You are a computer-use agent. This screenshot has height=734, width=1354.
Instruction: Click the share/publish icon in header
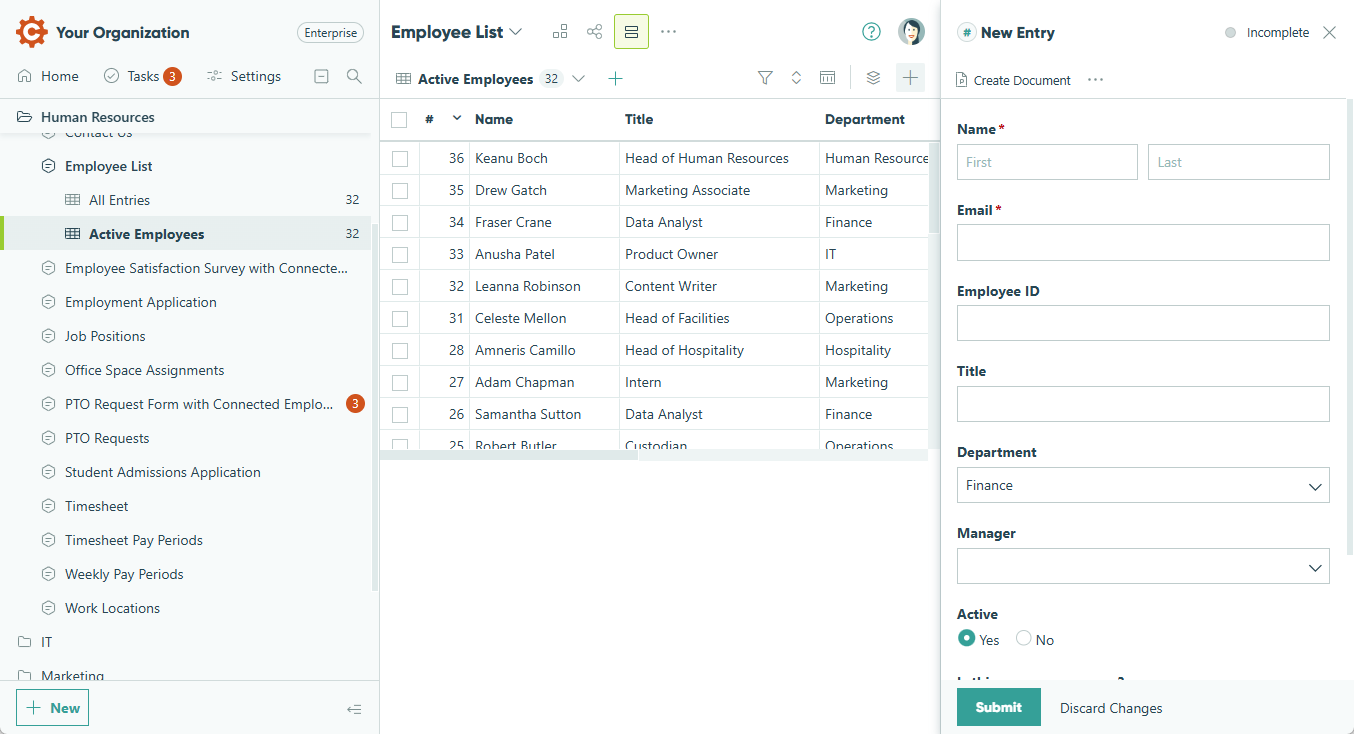[595, 32]
